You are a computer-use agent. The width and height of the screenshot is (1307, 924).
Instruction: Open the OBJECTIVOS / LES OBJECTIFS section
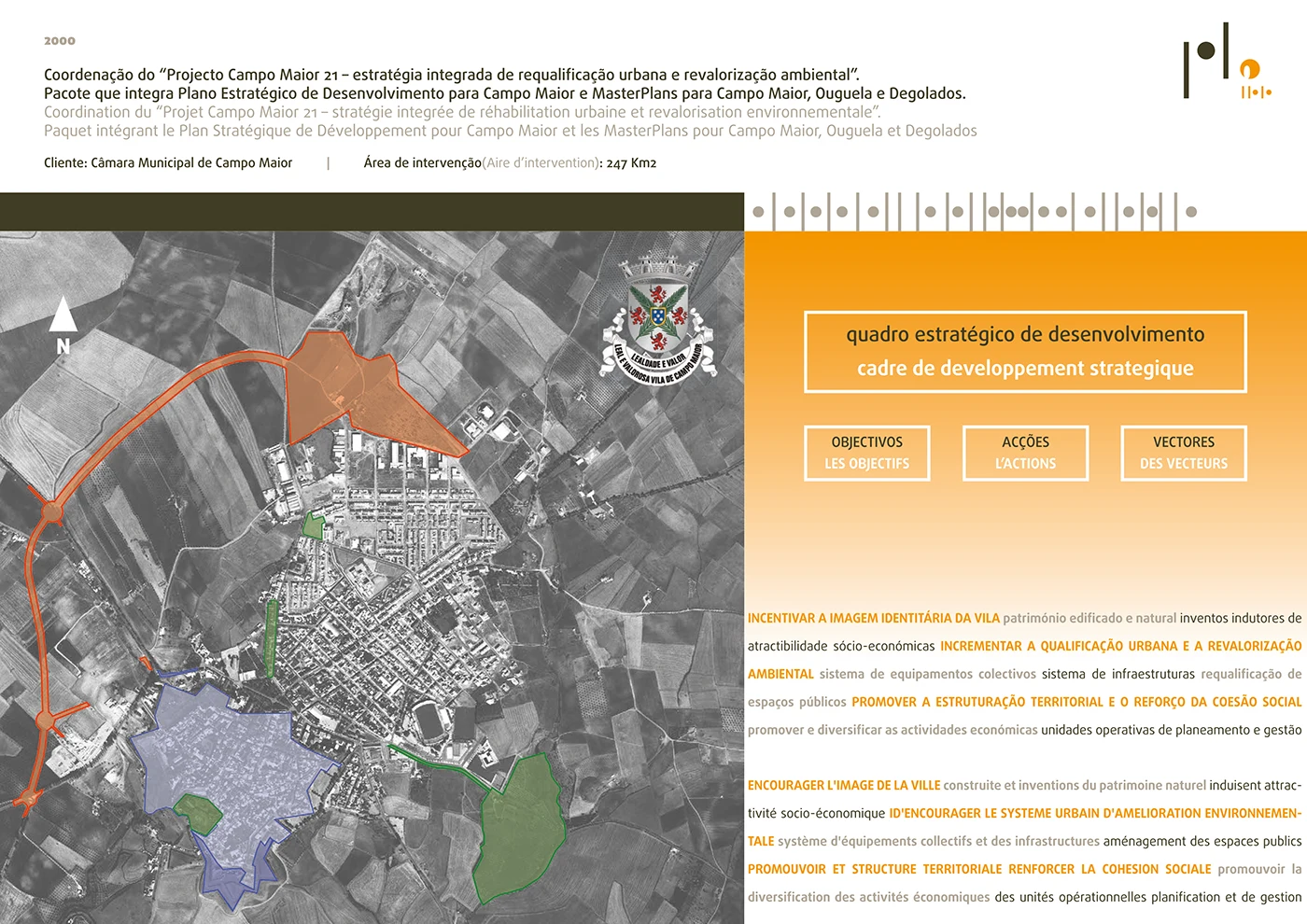[x=866, y=453]
